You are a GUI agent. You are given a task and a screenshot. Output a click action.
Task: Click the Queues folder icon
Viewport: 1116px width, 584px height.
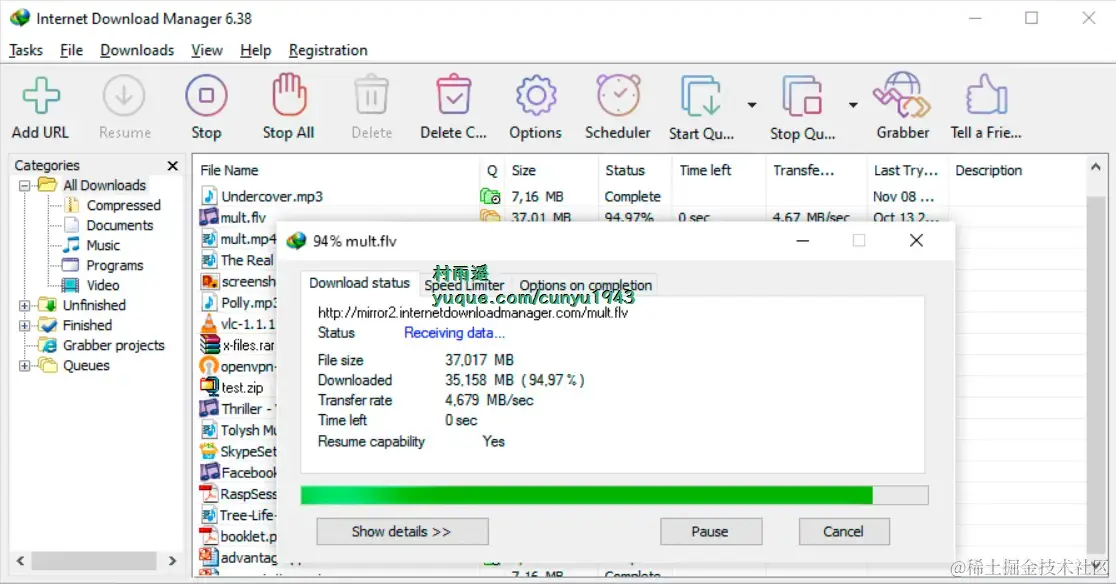pyautogui.click(x=48, y=365)
